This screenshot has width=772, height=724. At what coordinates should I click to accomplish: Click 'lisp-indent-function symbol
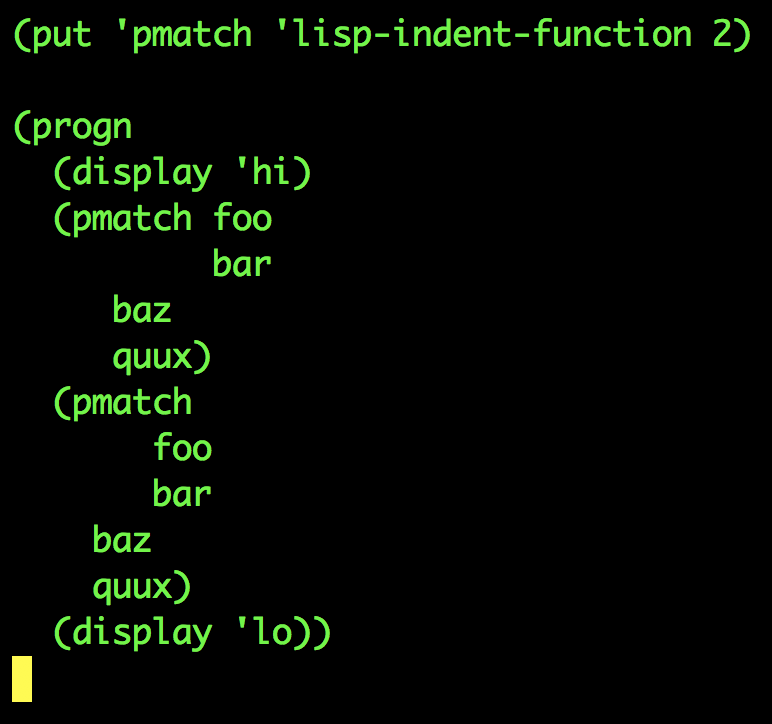[484, 34]
